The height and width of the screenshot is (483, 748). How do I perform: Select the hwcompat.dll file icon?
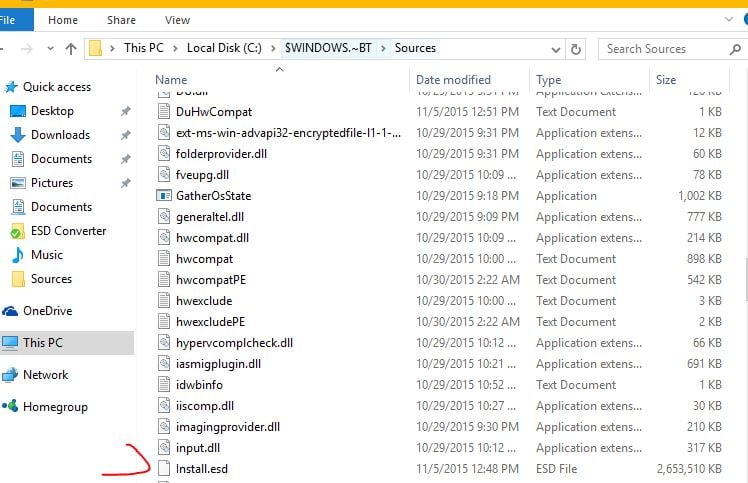point(164,237)
